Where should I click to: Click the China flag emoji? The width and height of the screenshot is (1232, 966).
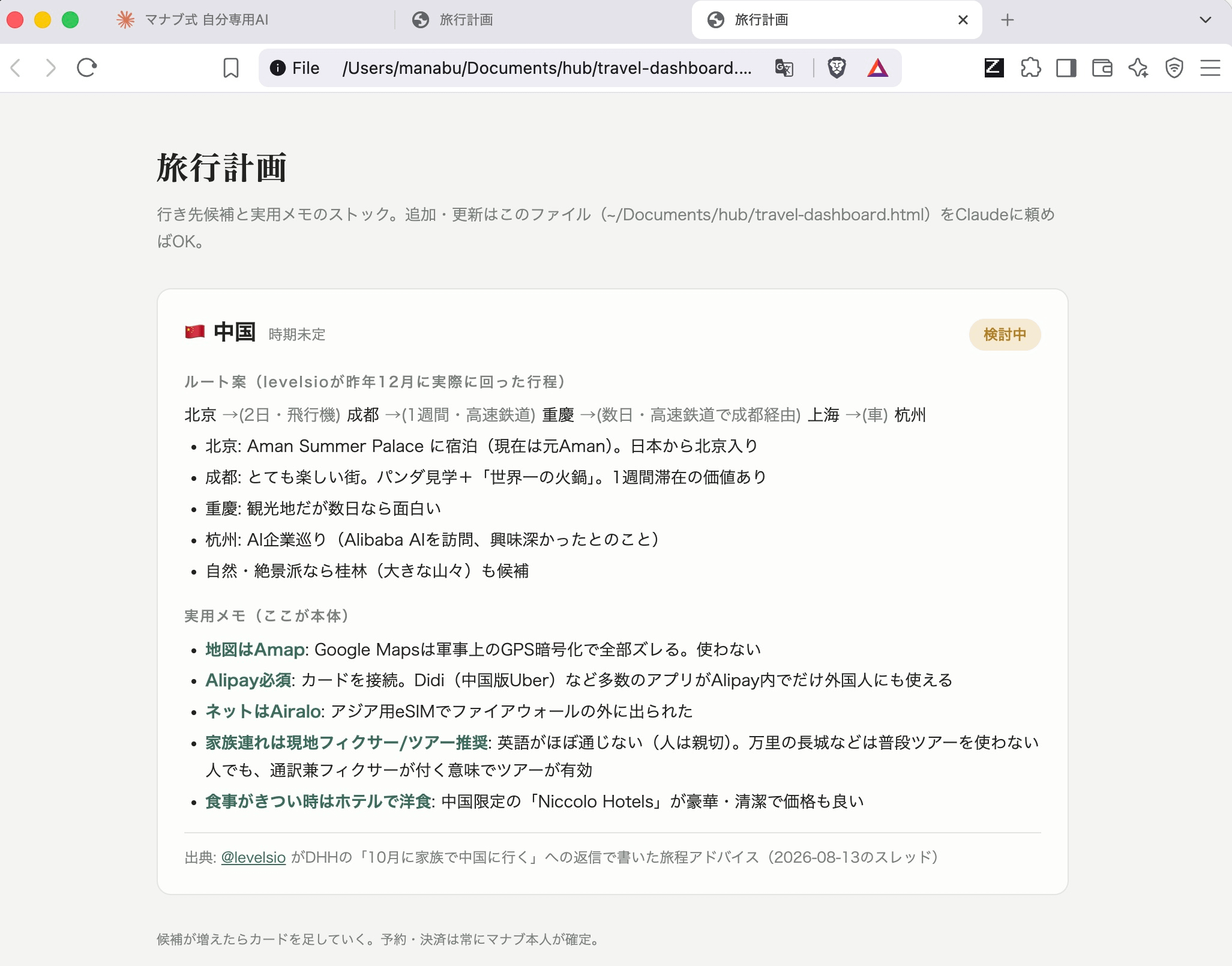pyautogui.click(x=195, y=331)
